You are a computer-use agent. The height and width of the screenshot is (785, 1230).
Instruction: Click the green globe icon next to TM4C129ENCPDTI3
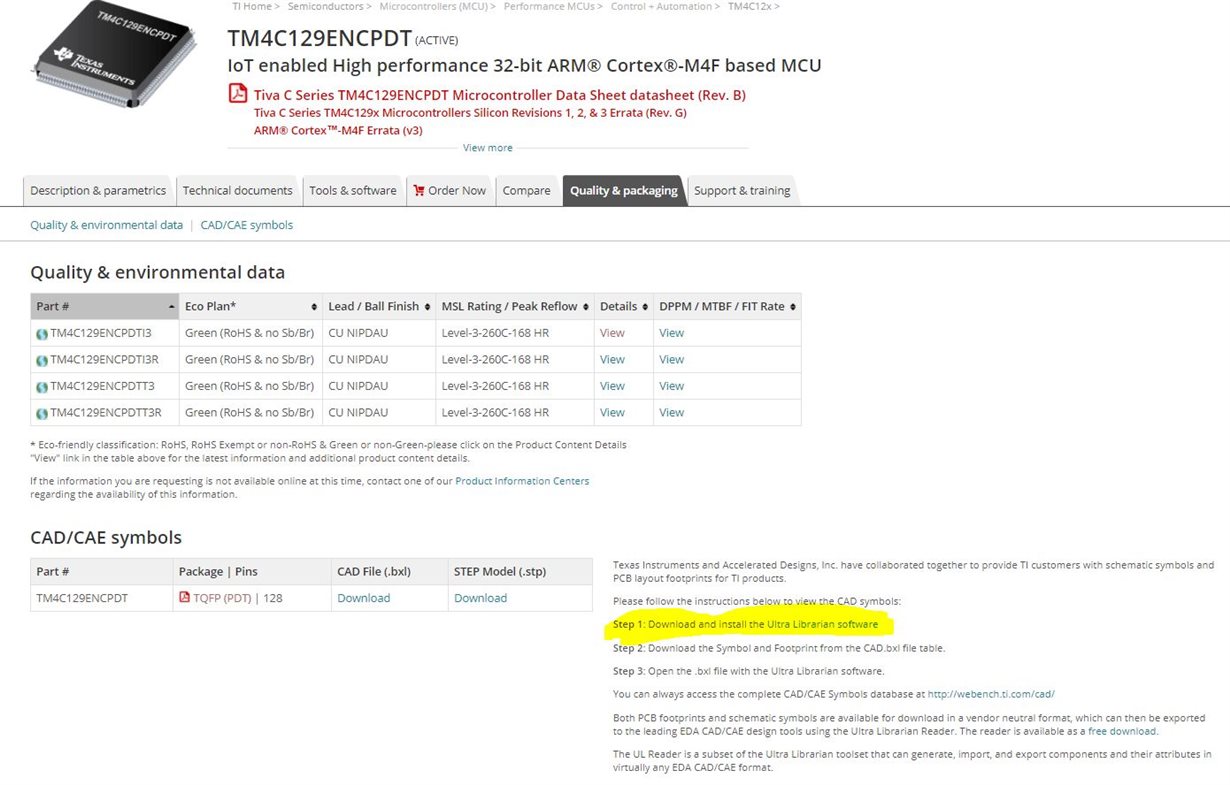(42, 334)
